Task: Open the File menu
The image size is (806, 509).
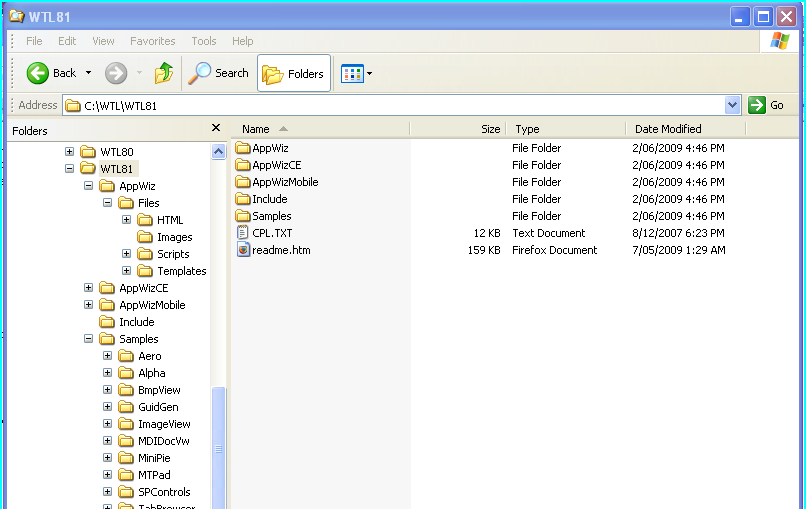Action: (34, 41)
